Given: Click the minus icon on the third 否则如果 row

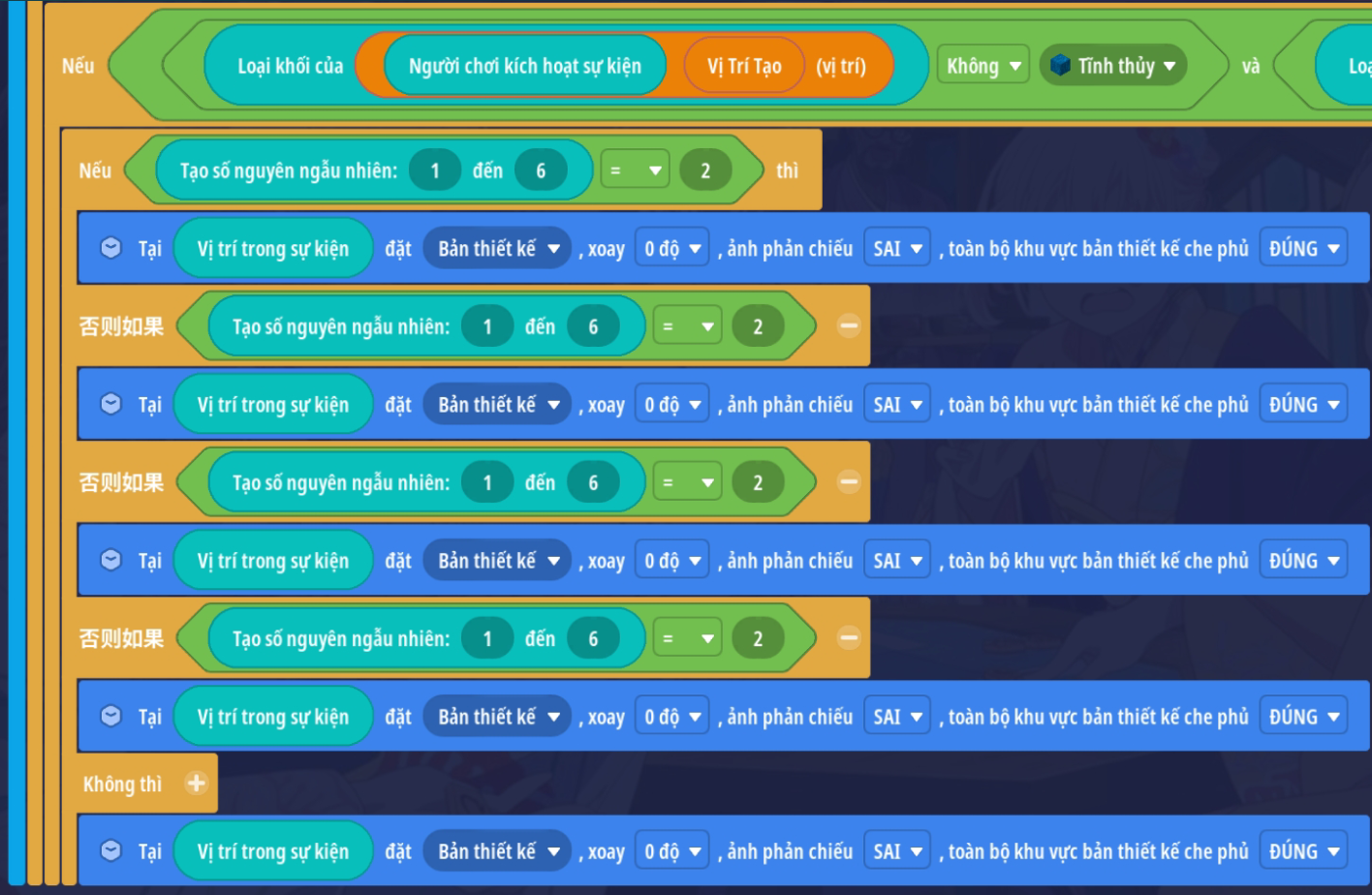Looking at the screenshot, I should click(x=849, y=638).
